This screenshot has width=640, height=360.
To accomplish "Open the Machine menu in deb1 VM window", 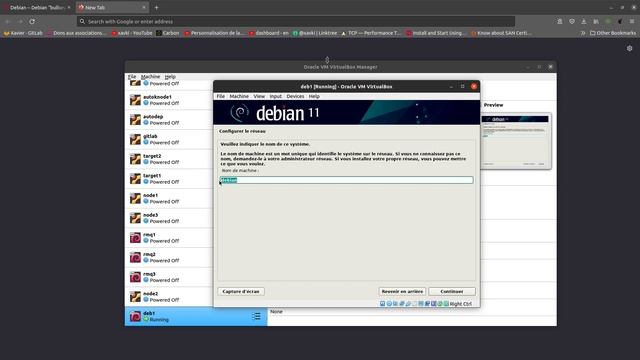I will (x=239, y=96).
